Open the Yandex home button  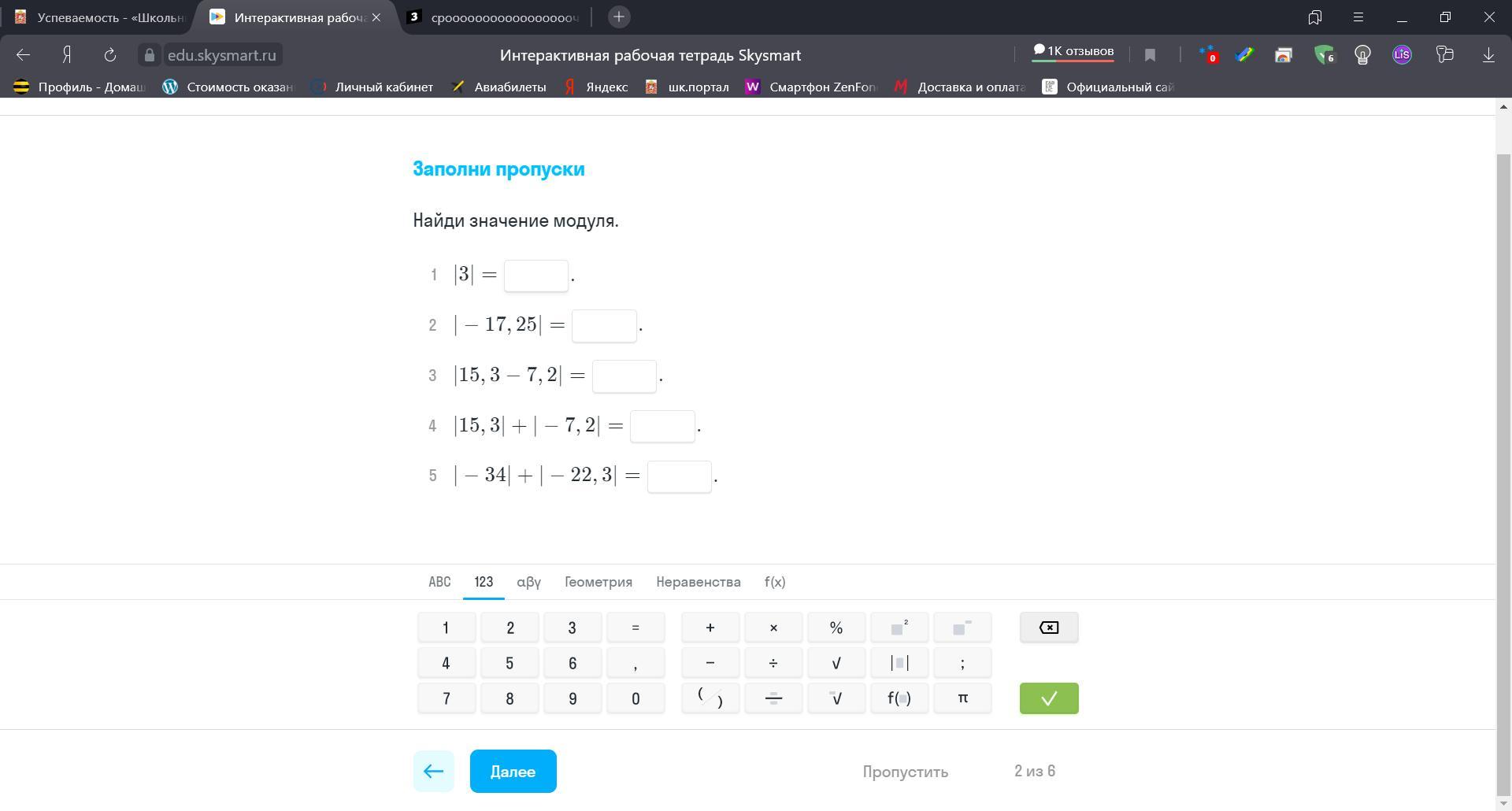(67, 55)
